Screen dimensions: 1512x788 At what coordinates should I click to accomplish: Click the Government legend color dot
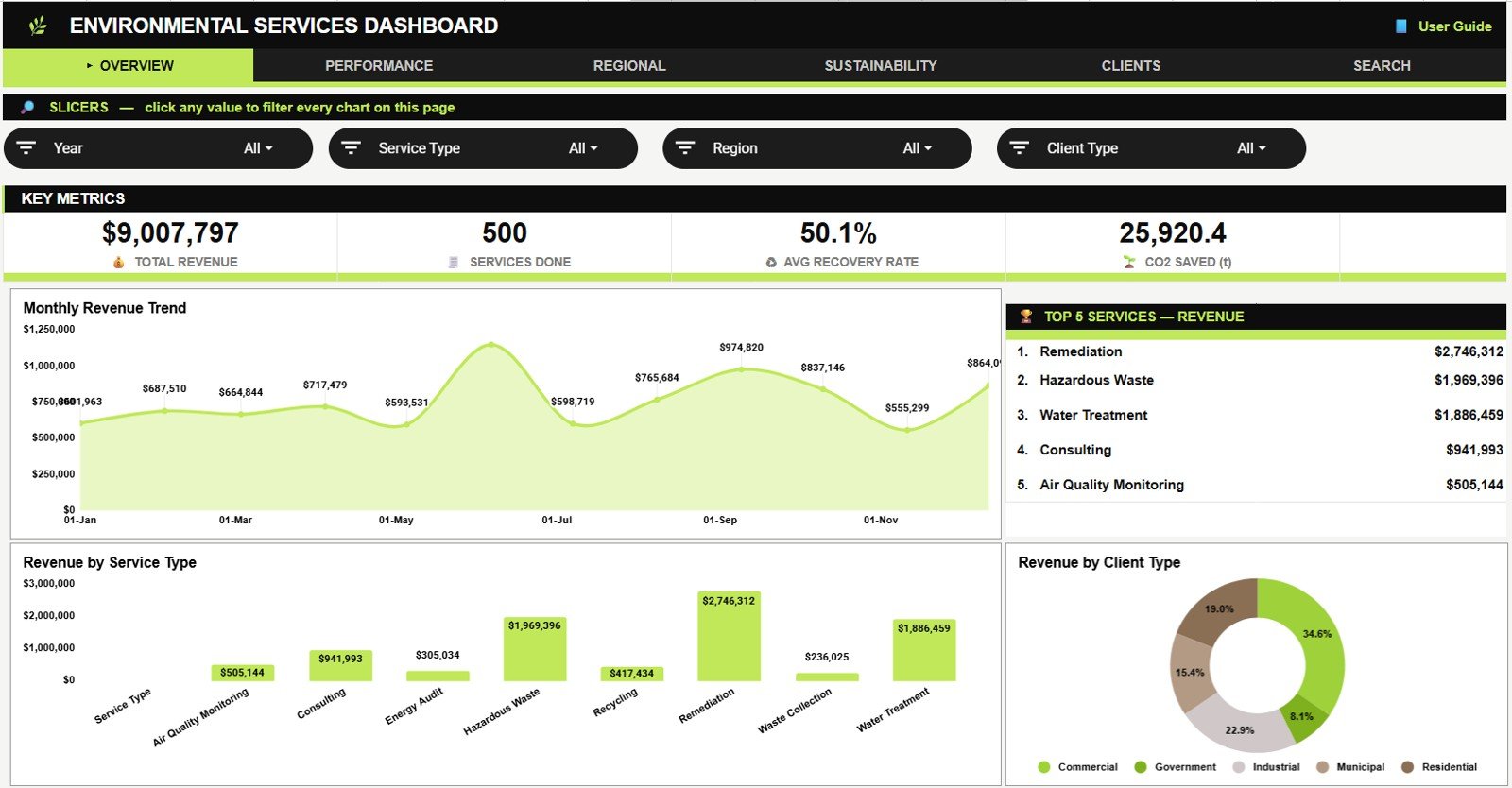click(x=1140, y=767)
